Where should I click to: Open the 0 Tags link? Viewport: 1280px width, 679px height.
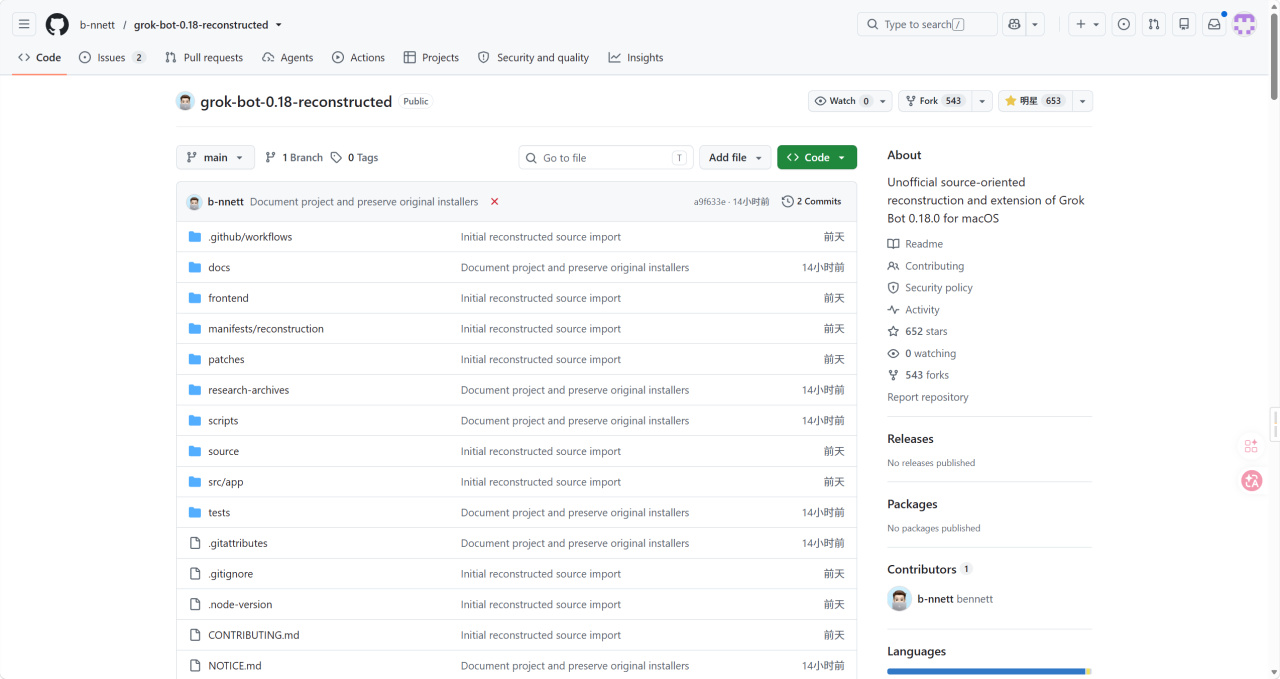point(355,157)
